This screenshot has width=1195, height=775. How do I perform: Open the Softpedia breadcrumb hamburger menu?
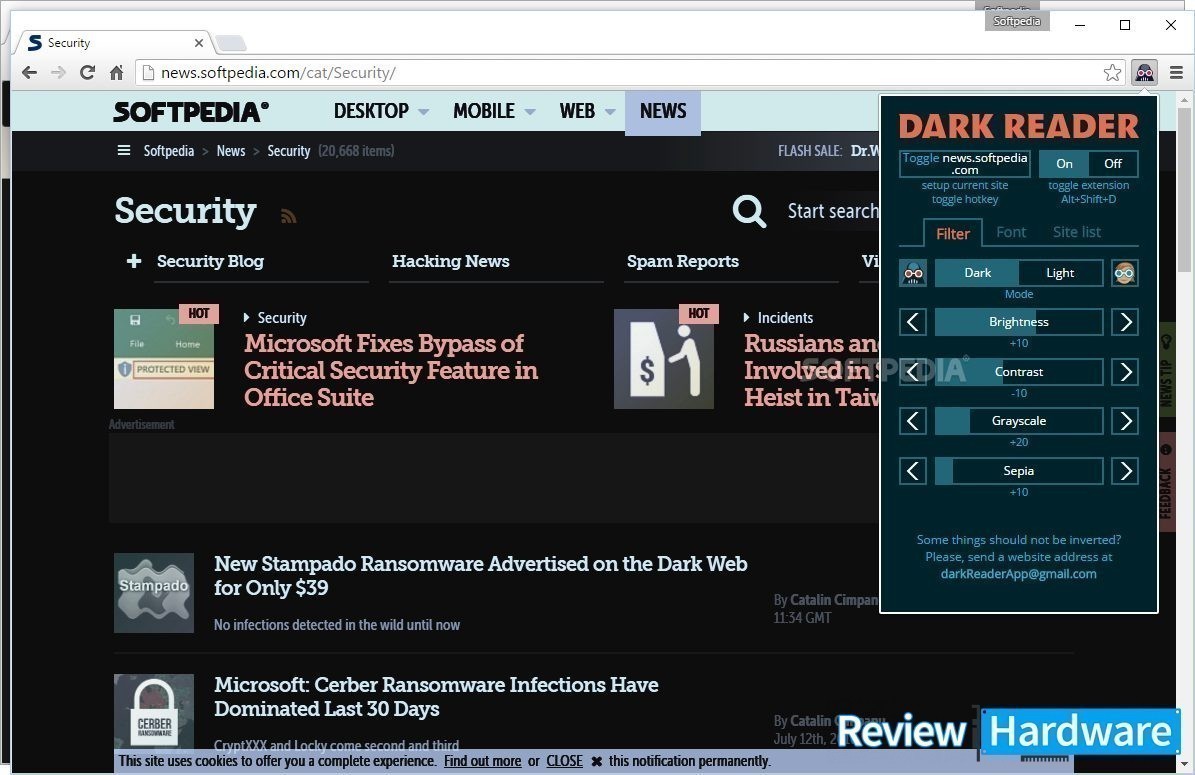(123, 150)
